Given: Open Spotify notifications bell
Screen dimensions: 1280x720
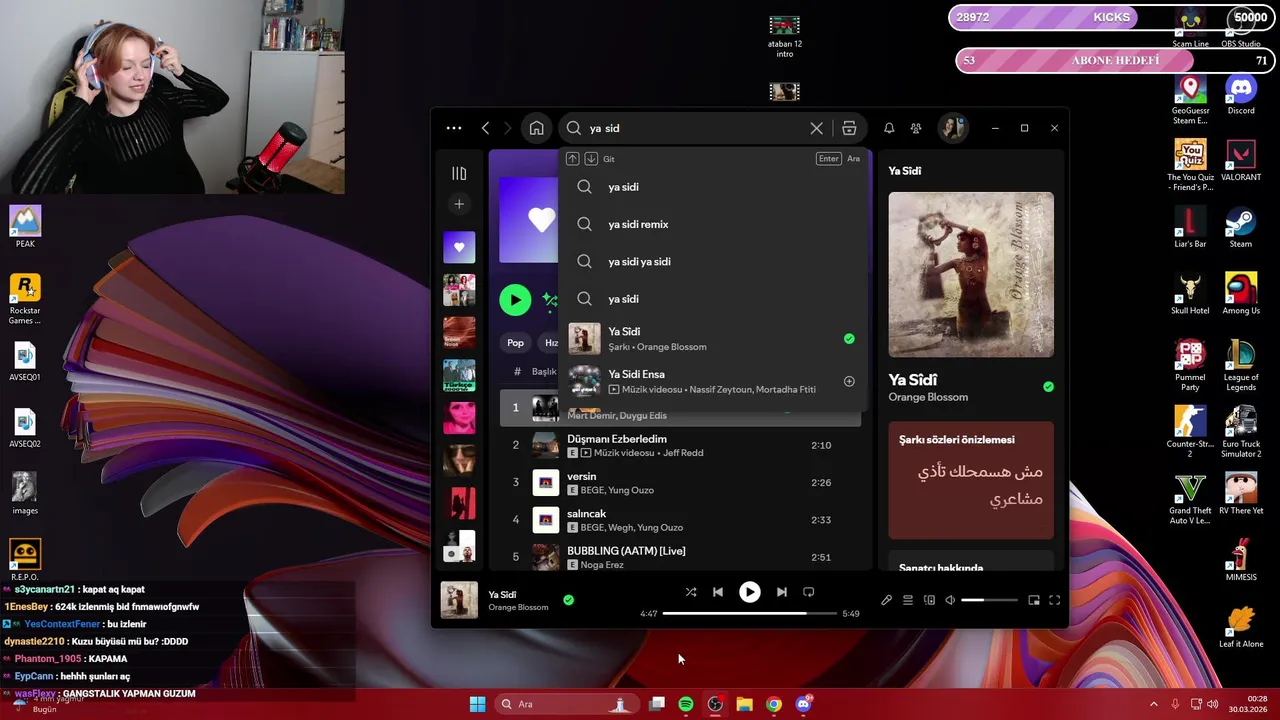Looking at the screenshot, I should pos(889,128).
